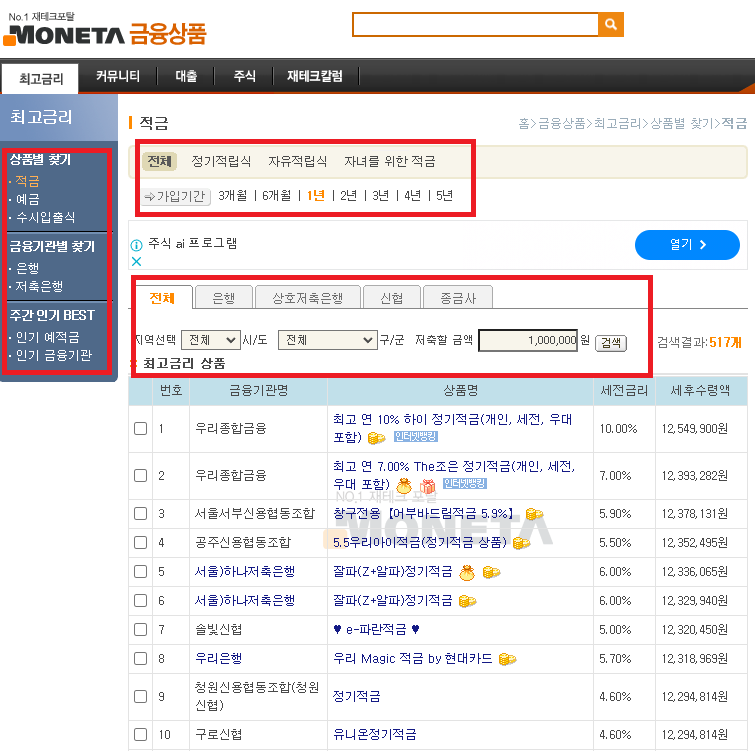Select the 종금사 tab
755x751 pixels.
(457, 298)
